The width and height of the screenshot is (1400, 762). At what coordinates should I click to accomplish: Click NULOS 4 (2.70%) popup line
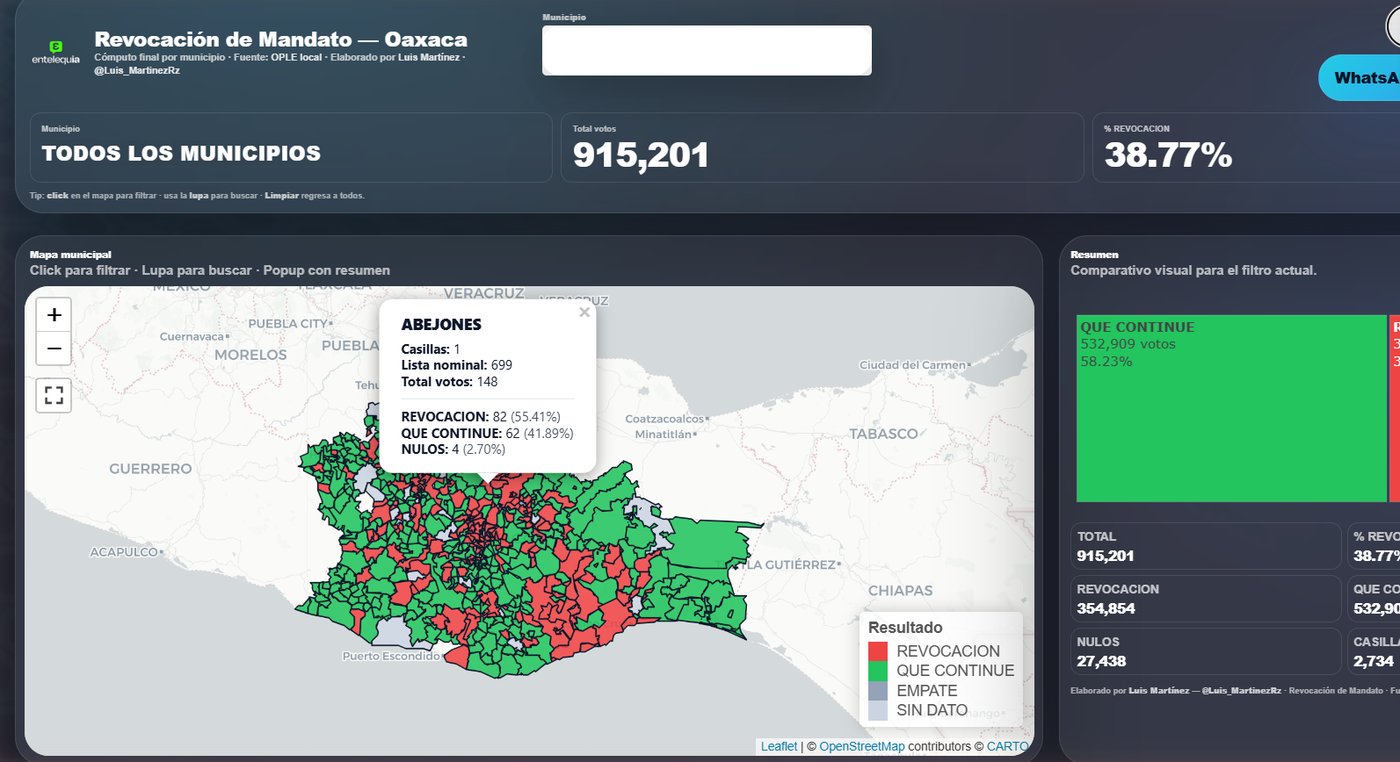pos(453,450)
